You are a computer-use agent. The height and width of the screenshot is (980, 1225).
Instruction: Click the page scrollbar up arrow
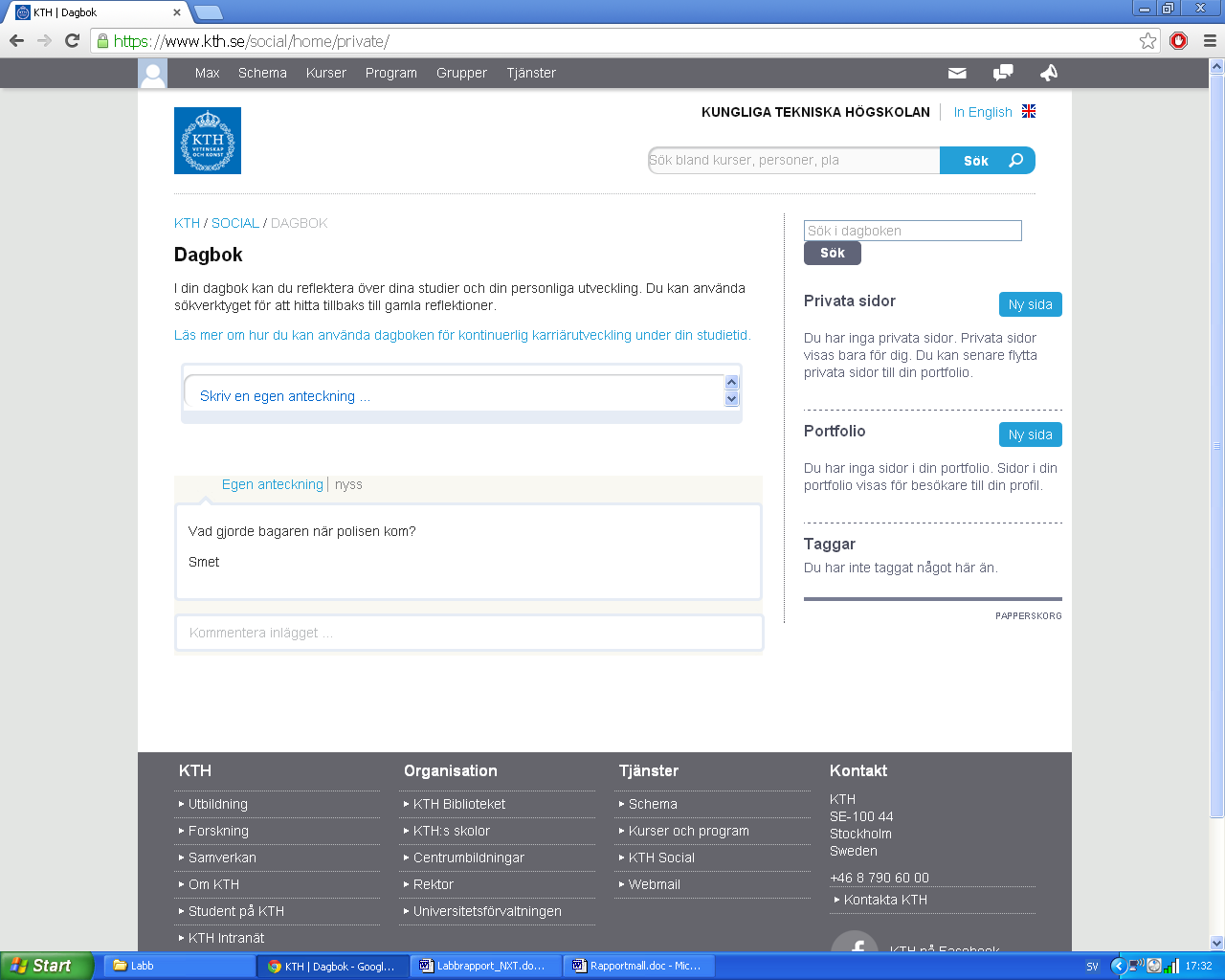tap(1217, 66)
